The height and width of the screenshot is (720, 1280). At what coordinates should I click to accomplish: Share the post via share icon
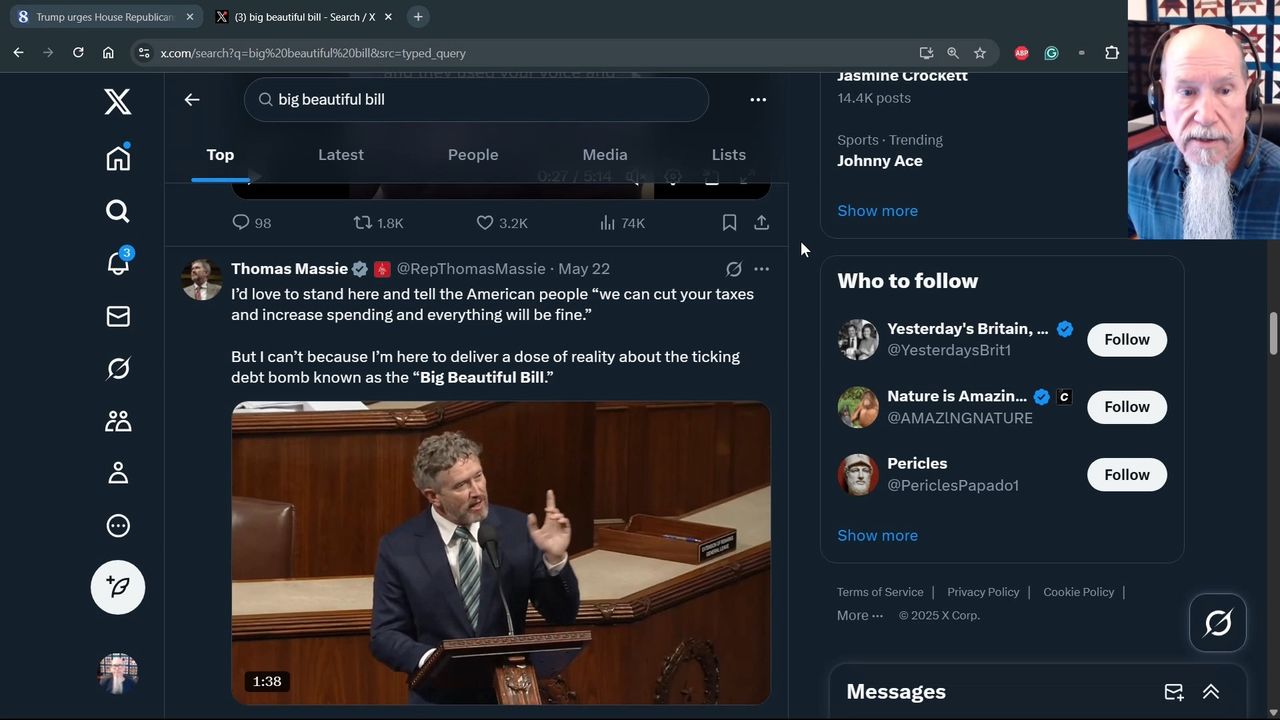coord(761,223)
